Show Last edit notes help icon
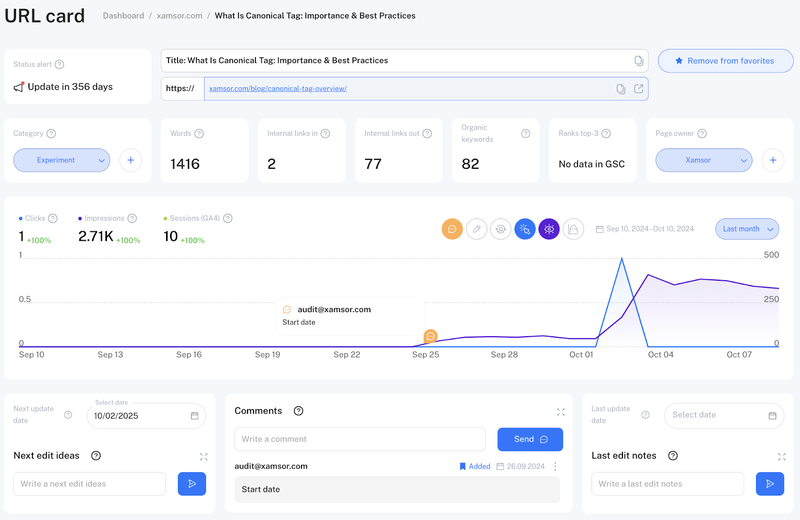 tap(673, 456)
